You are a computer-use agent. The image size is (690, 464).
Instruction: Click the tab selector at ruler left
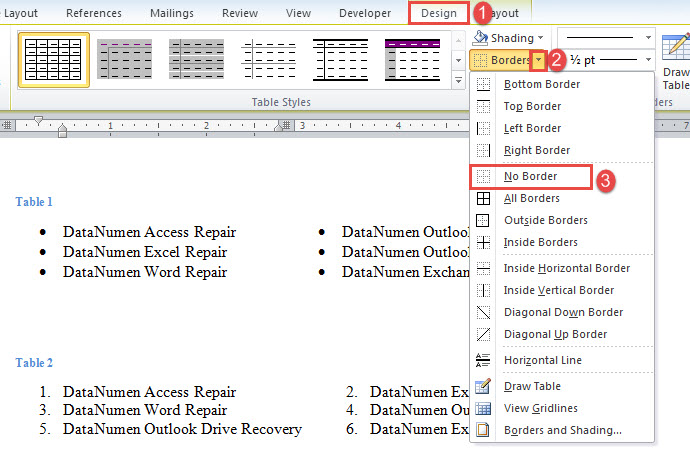pyautogui.click(x=7, y=125)
